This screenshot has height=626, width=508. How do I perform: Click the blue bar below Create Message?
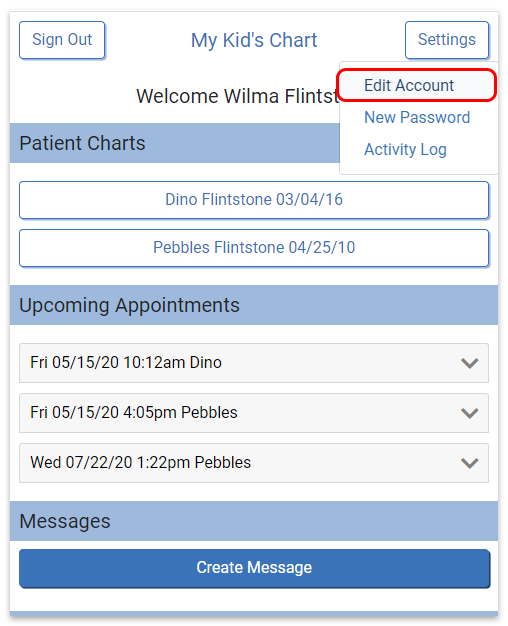click(x=254, y=614)
